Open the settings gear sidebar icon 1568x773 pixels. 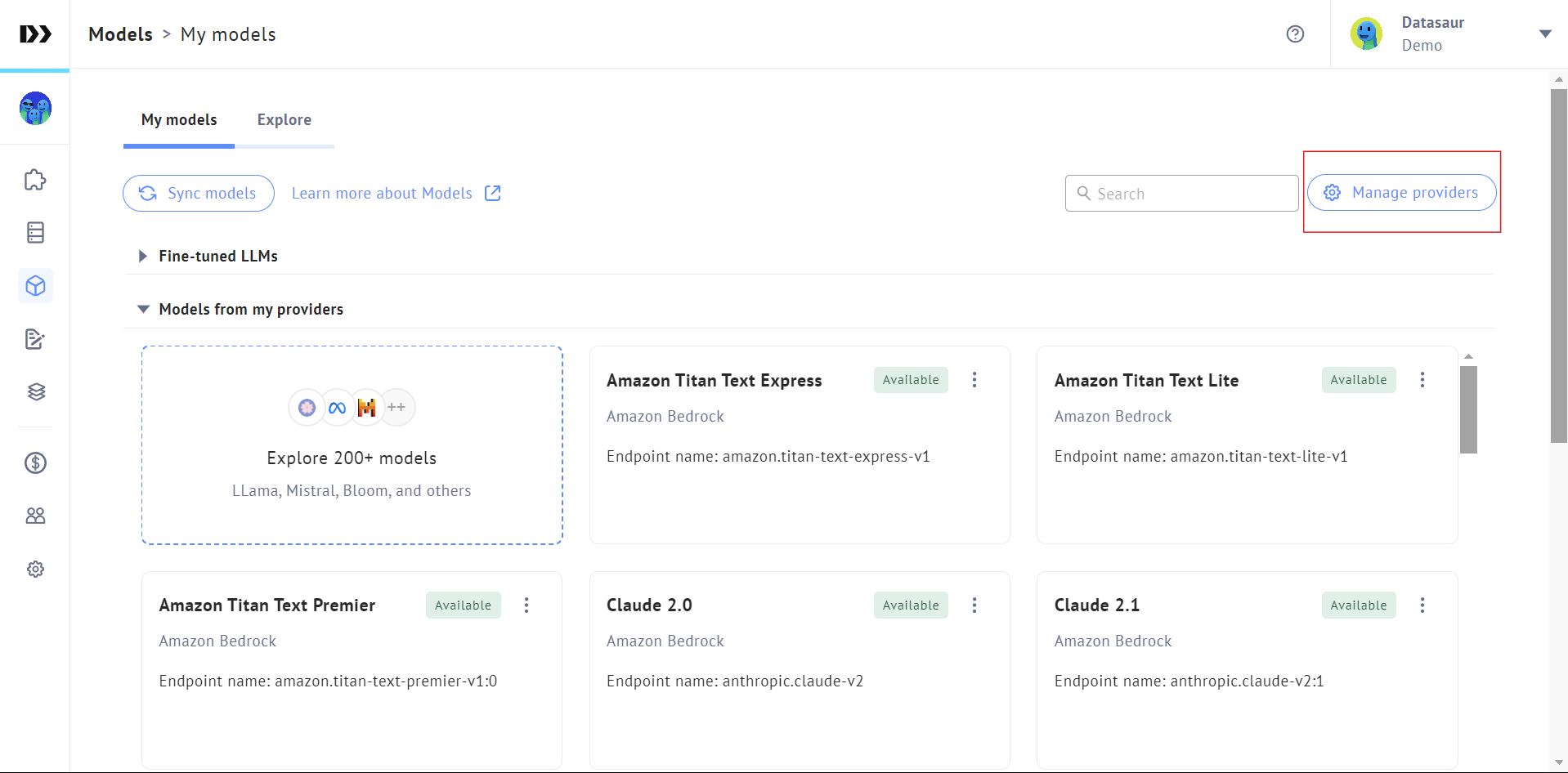35,569
